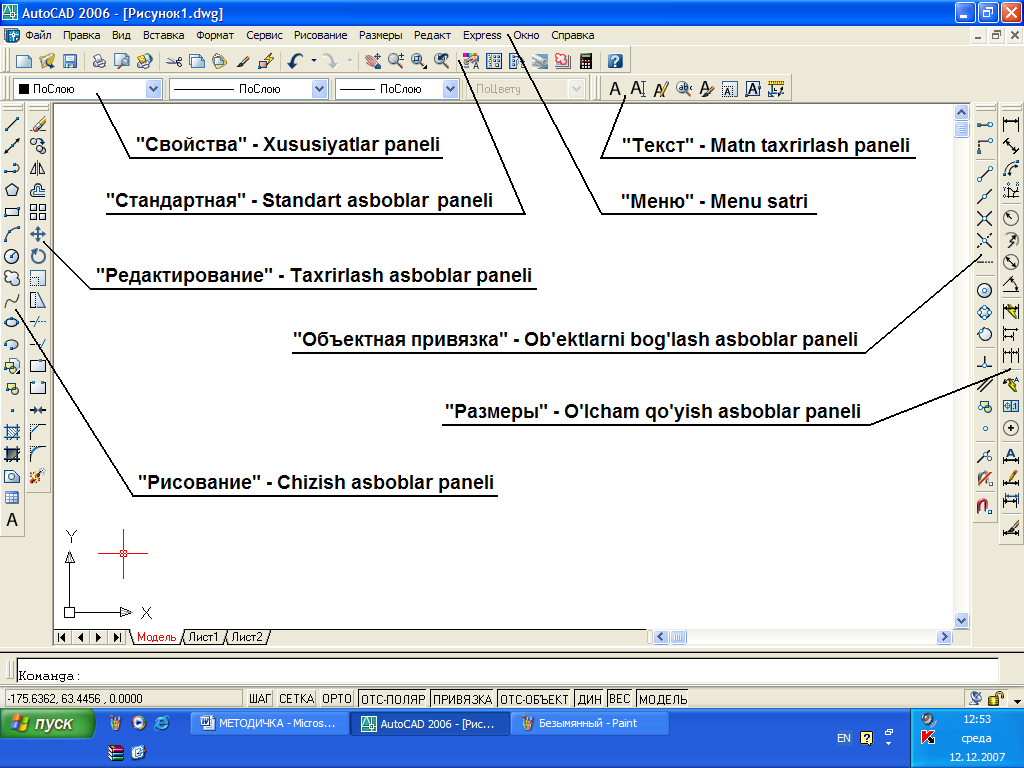This screenshot has height=768, width=1024.
Task: Select the Angular Dimension tool
Action: (x=1011, y=285)
